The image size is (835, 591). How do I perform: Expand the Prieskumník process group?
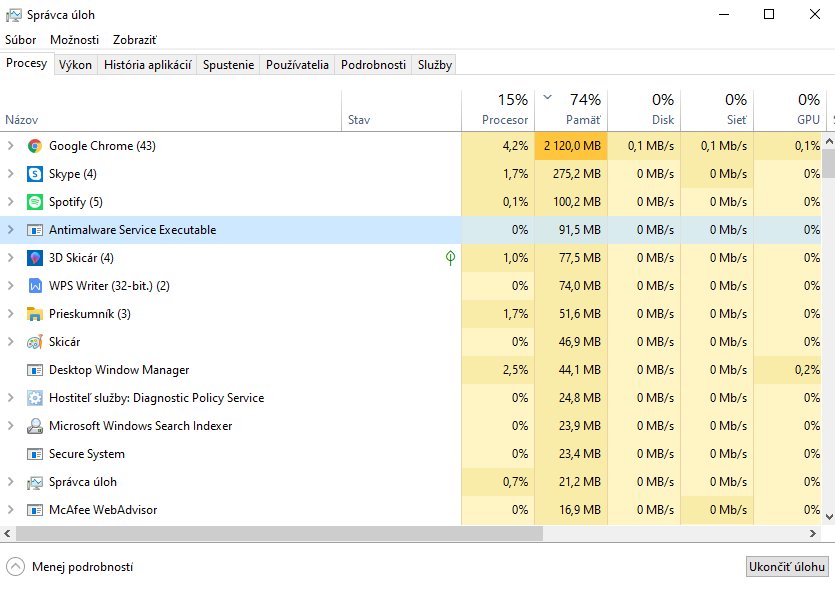[x=11, y=314]
